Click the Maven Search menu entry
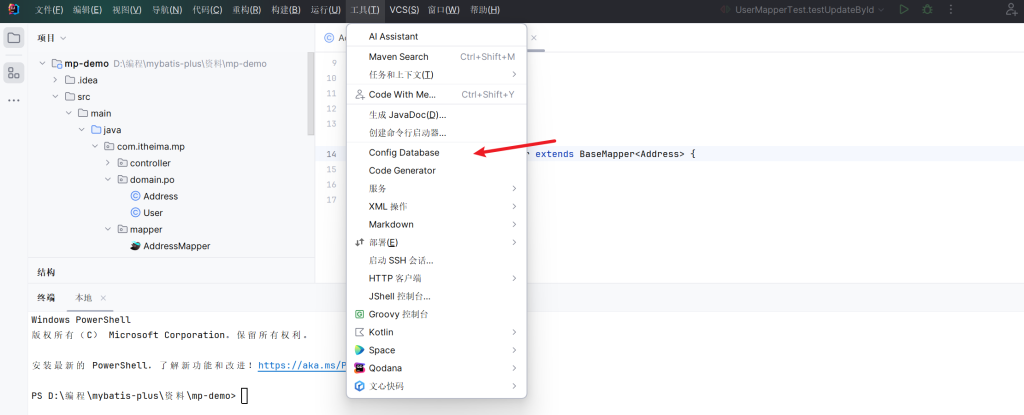The image size is (1024, 415). [x=398, y=57]
